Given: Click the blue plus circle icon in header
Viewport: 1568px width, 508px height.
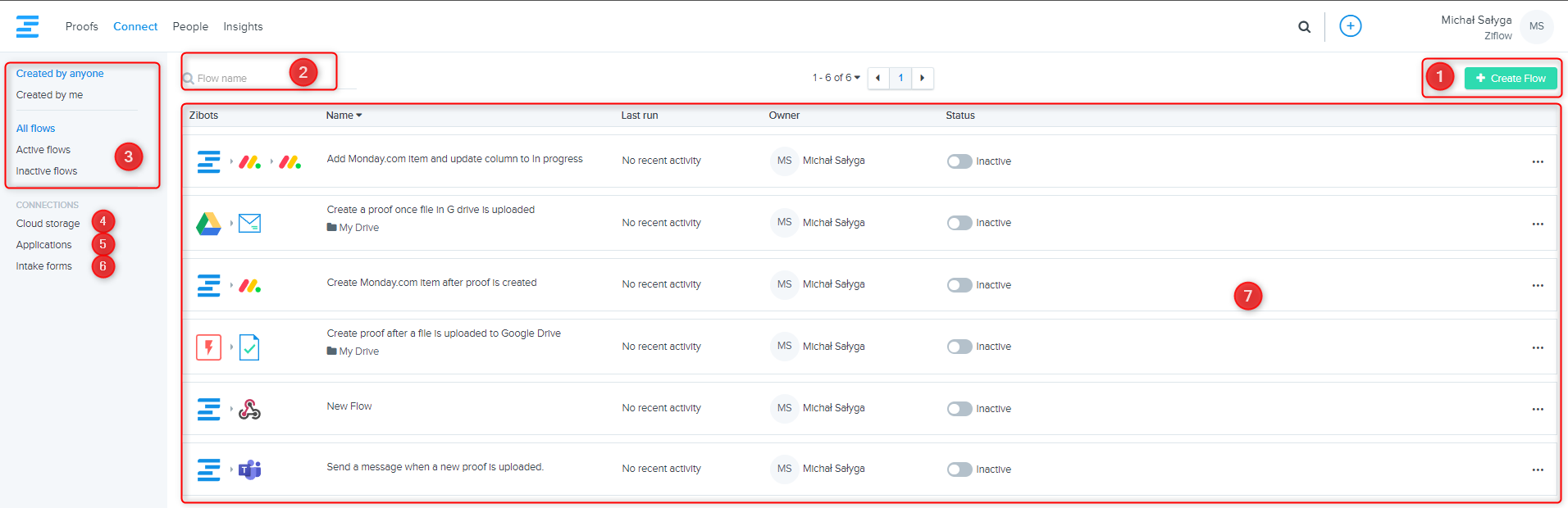Looking at the screenshot, I should [1350, 26].
